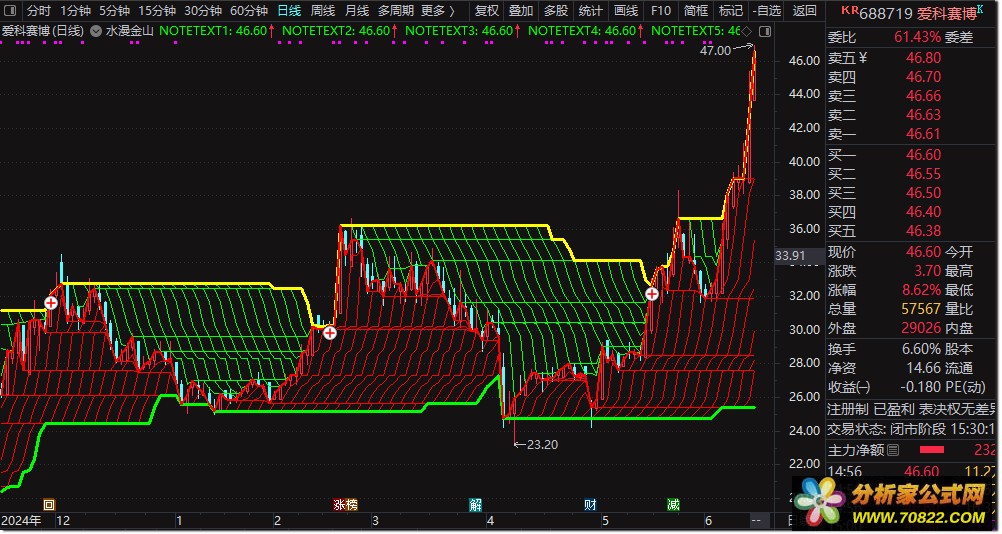1002x534 pixels.
Task: Click the 卖五 price 46.80
Action: (923, 57)
